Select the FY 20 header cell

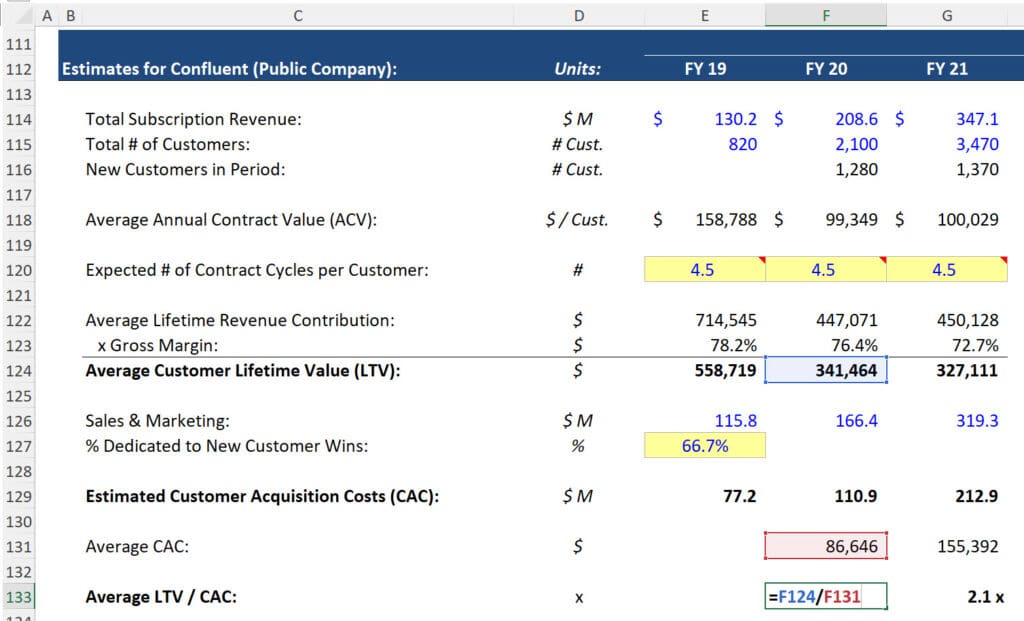(x=825, y=68)
